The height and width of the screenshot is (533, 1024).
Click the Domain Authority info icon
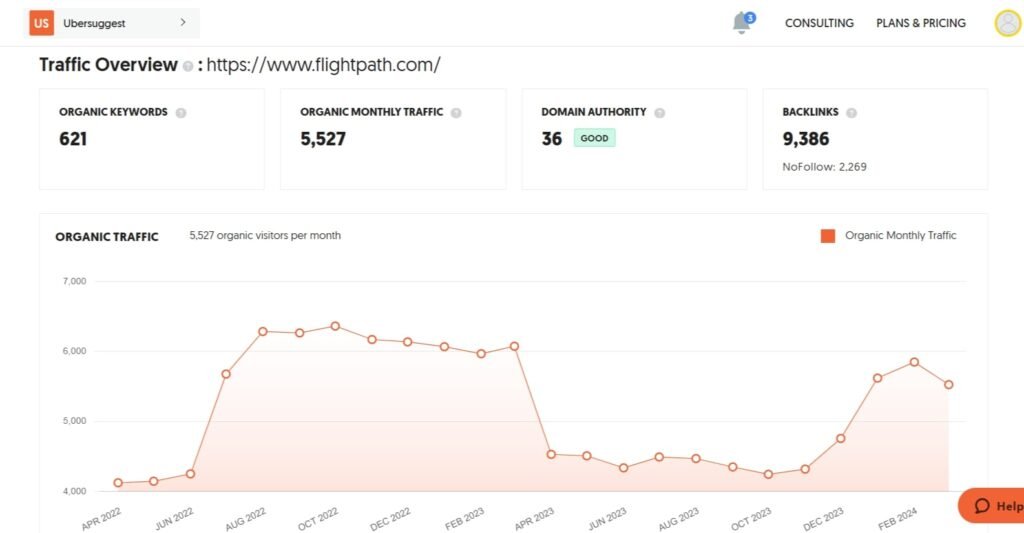660,112
